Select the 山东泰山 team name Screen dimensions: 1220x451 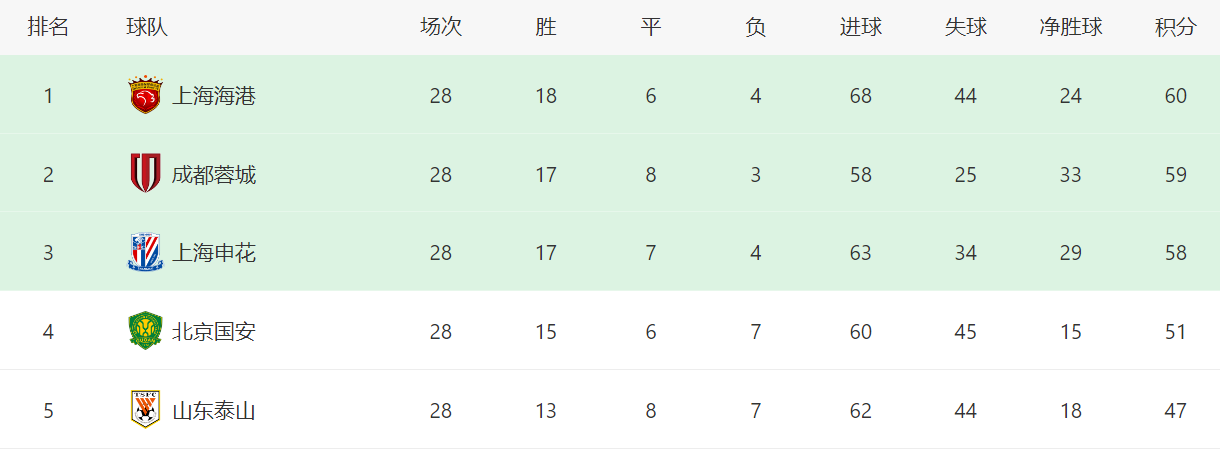click(214, 410)
